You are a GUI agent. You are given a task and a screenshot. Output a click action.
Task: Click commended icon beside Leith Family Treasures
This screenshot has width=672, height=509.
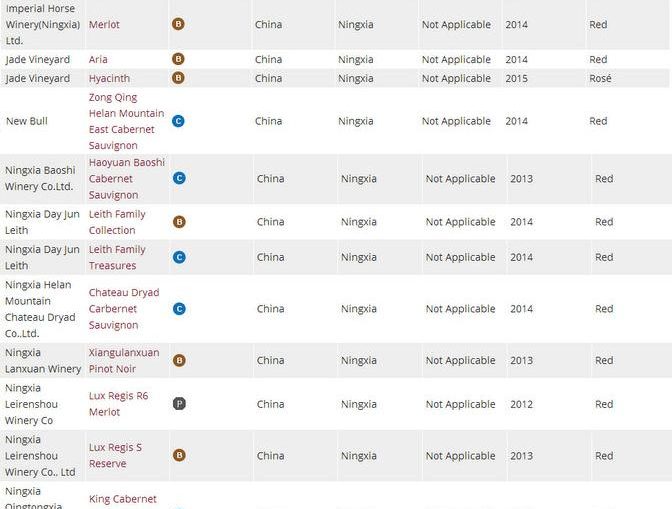(179, 257)
